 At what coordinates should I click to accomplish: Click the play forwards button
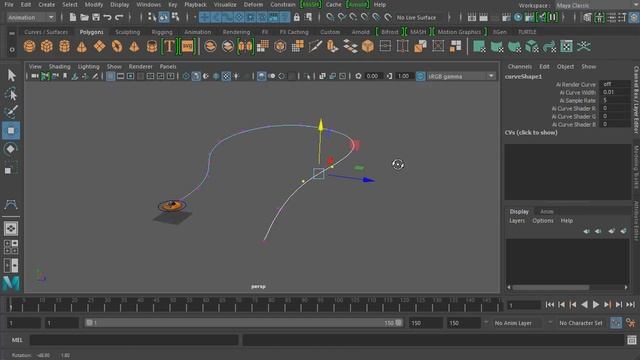(x=596, y=304)
